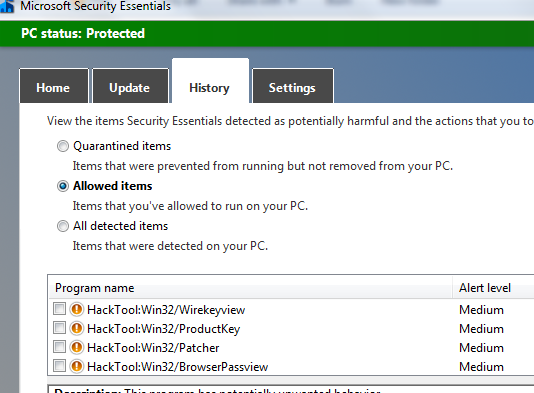This screenshot has height=393, width=534.
Task: Tick the HackTool:Win32/BrowserPassview checkbox
Action: 59,366
